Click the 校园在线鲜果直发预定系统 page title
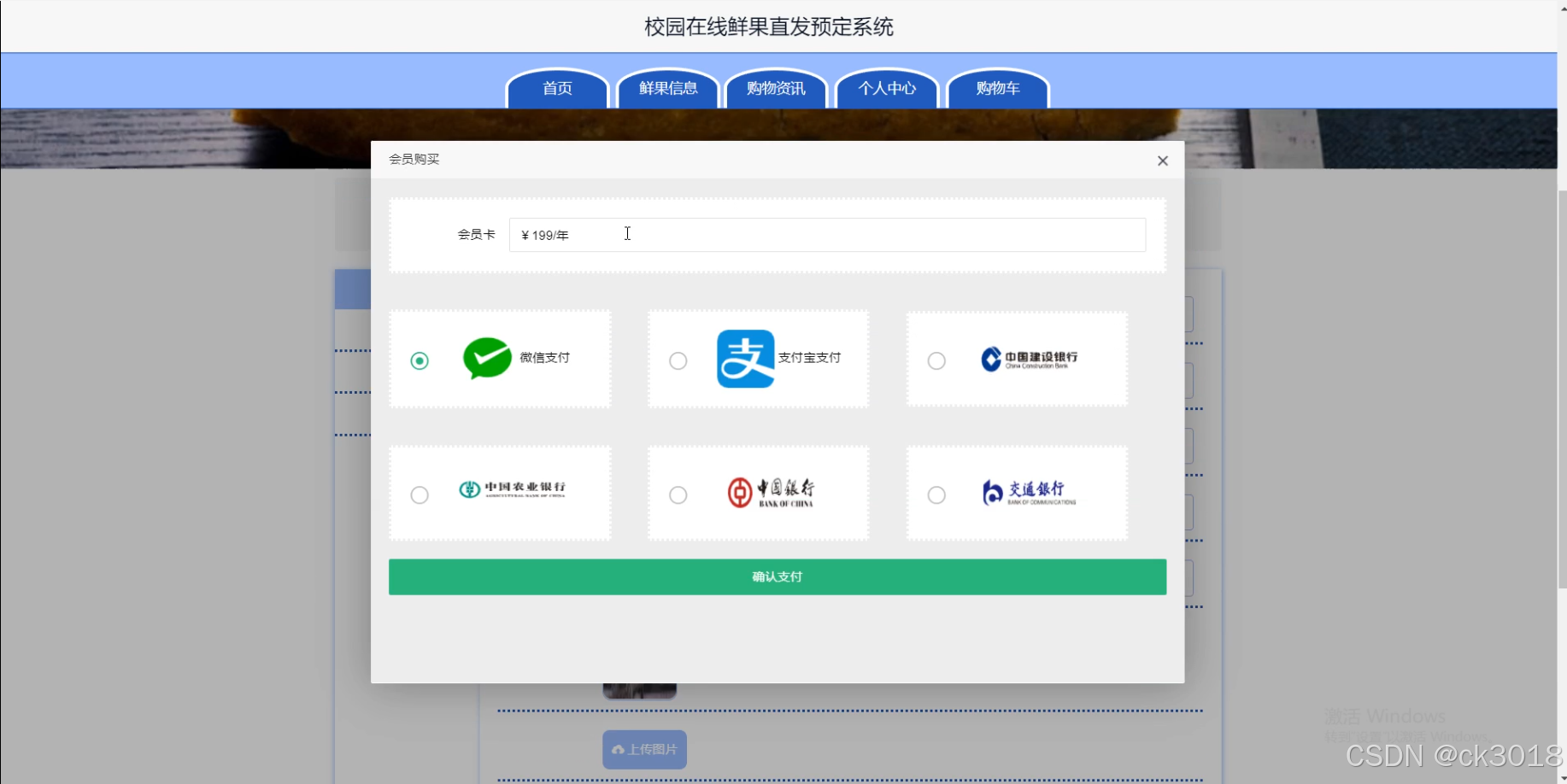Viewport: 1567px width, 784px height. click(x=769, y=27)
